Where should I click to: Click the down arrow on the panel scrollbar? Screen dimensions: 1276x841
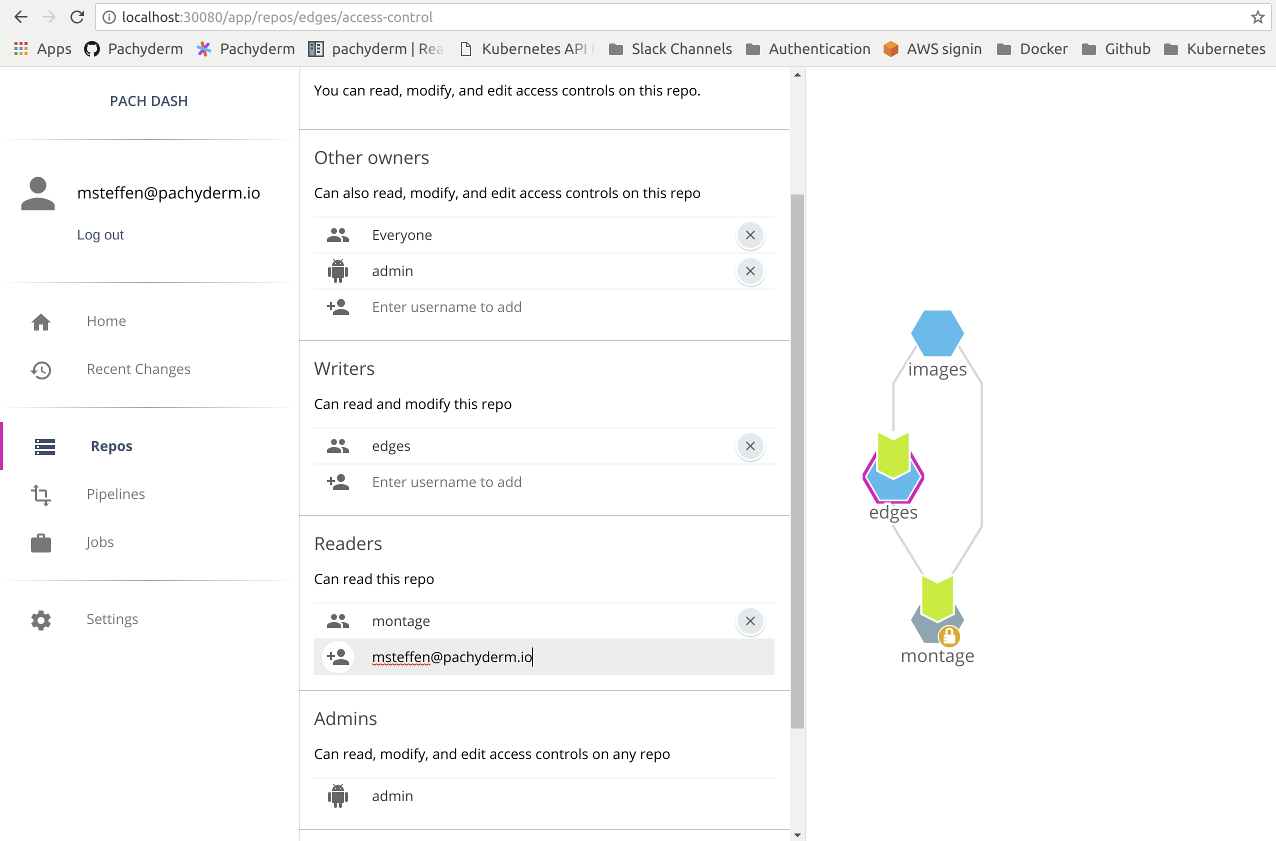click(797, 833)
